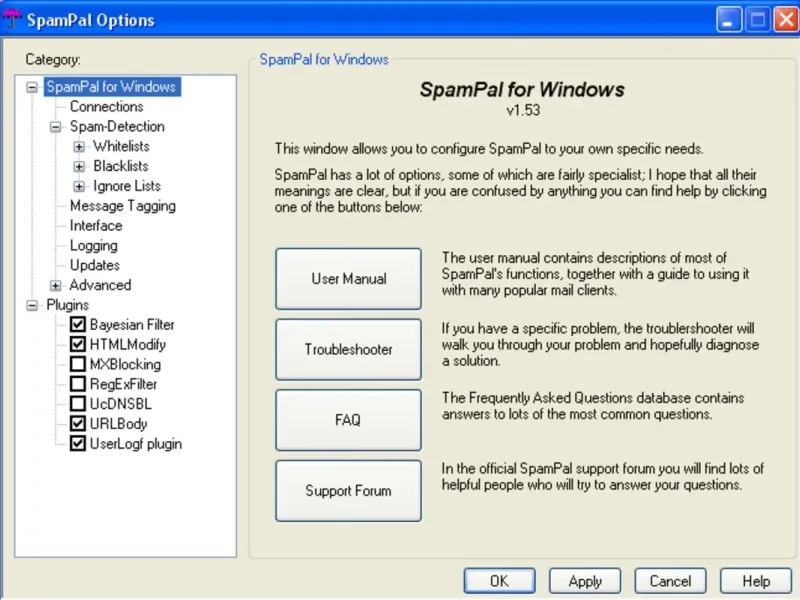Open the Connections category
The height and width of the screenshot is (600, 800).
coord(107,107)
